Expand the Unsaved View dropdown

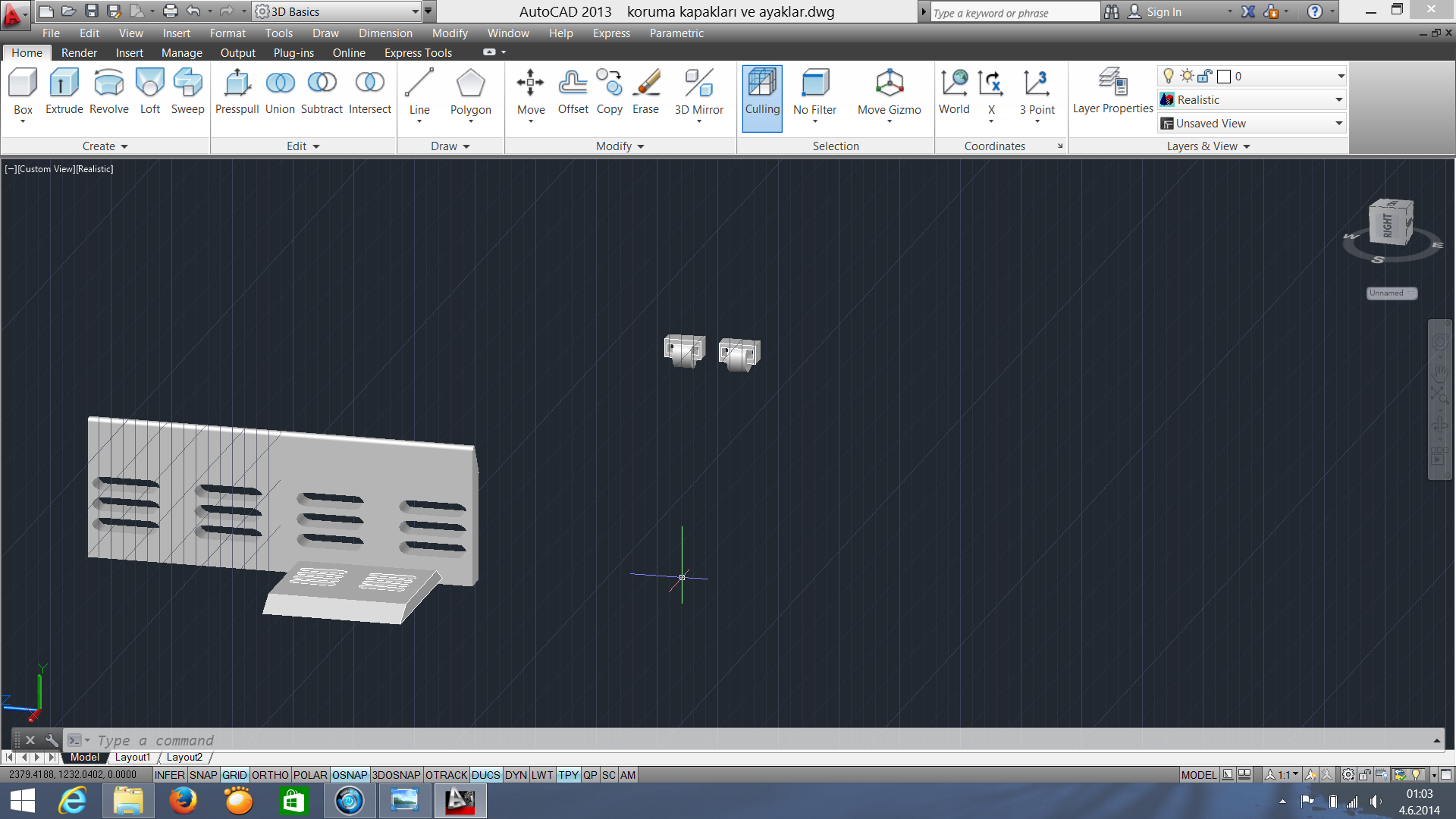(1338, 124)
